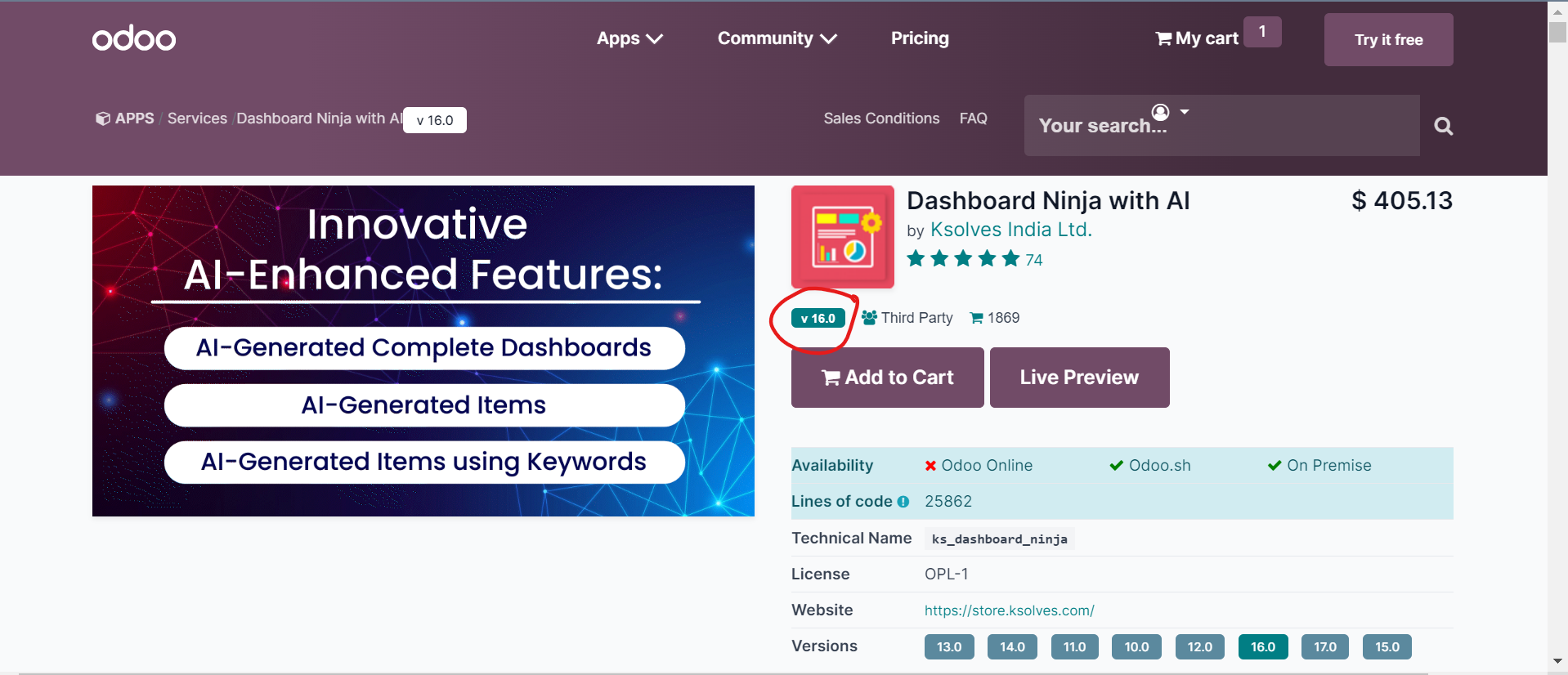Image resolution: width=1568 pixels, height=675 pixels.
Task: Click Add to Cart button
Action: pos(887,378)
